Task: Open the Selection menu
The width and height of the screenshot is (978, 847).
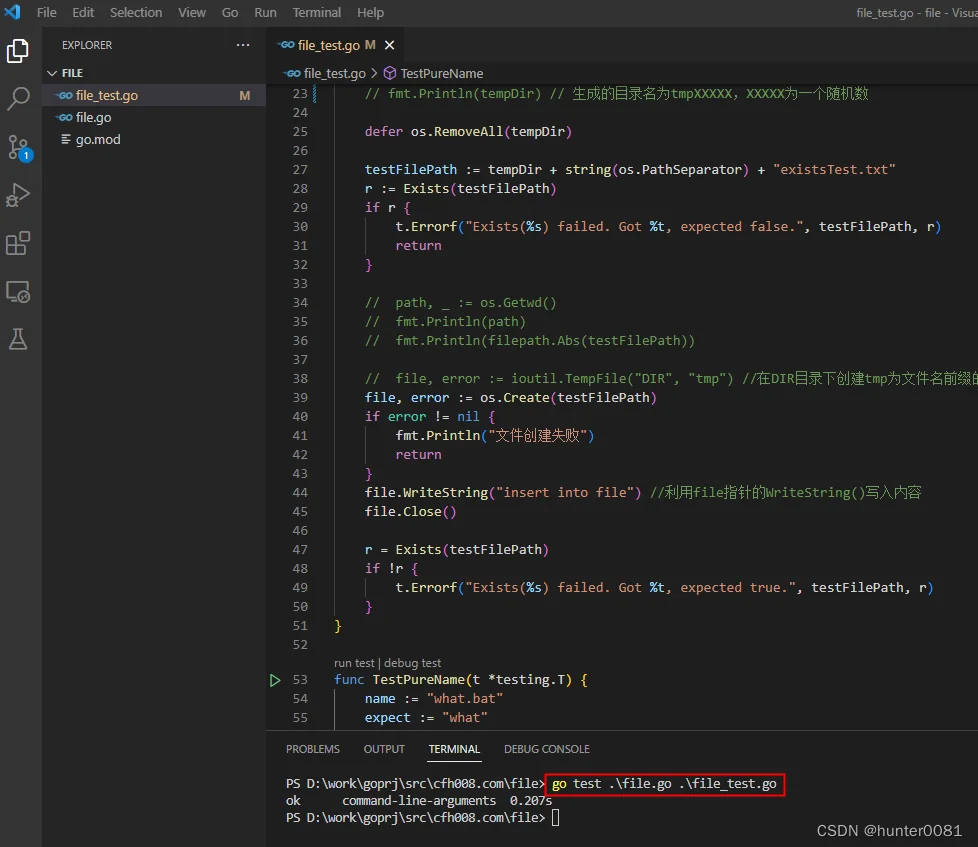Action: point(136,12)
